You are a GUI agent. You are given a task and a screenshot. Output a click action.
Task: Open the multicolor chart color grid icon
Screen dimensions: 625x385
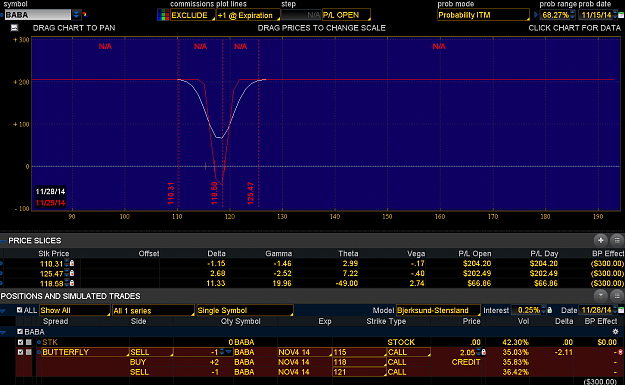click(163, 15)
